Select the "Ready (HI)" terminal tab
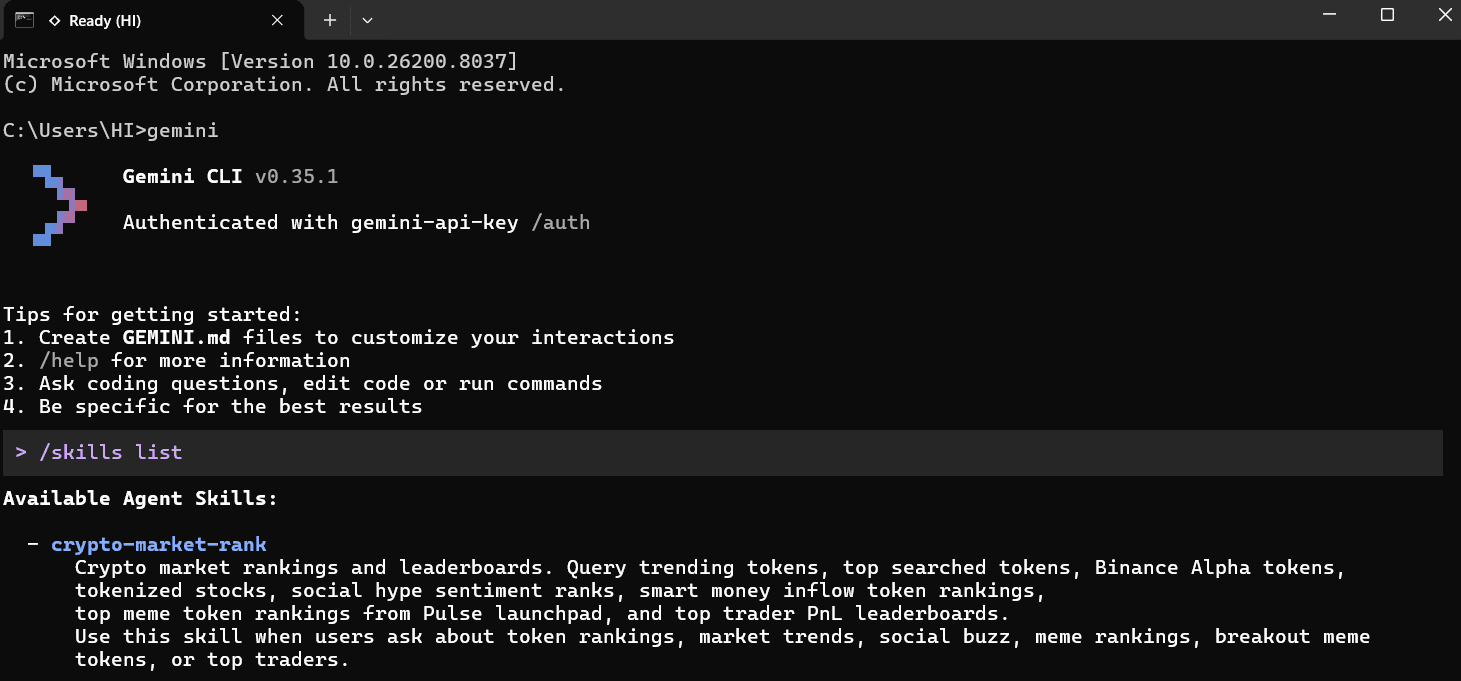 point(150,20)
